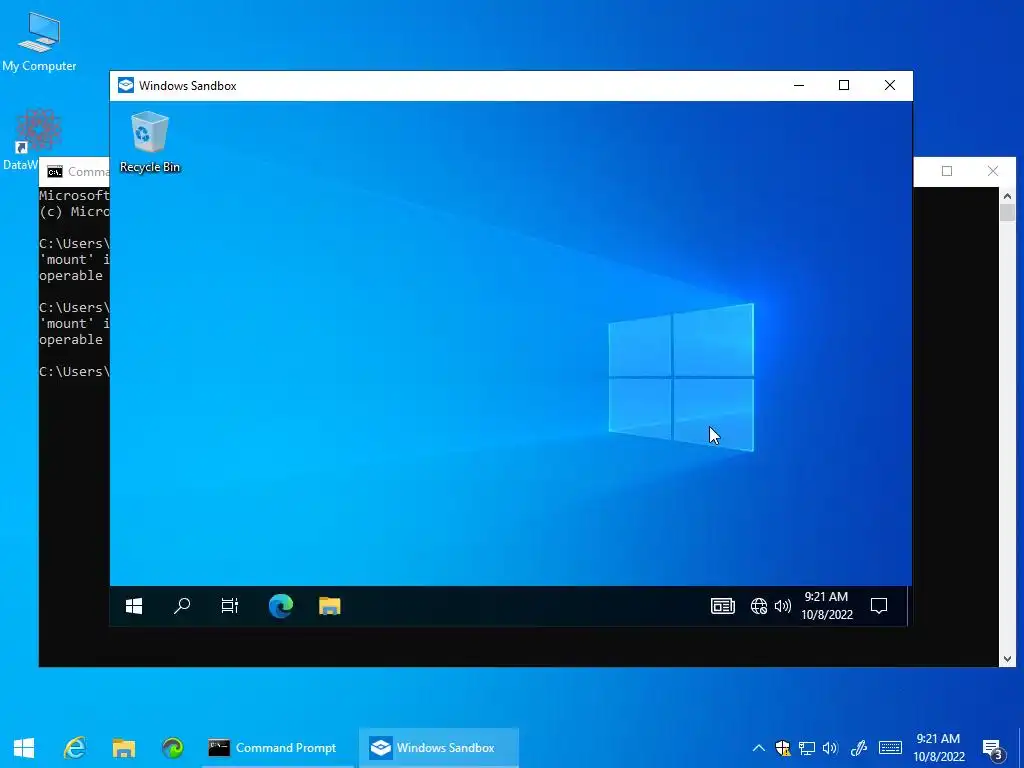This screenshot has height=768, width=1024.
Task: Open the Sandbox Start menu
Action: pos(134,606)
